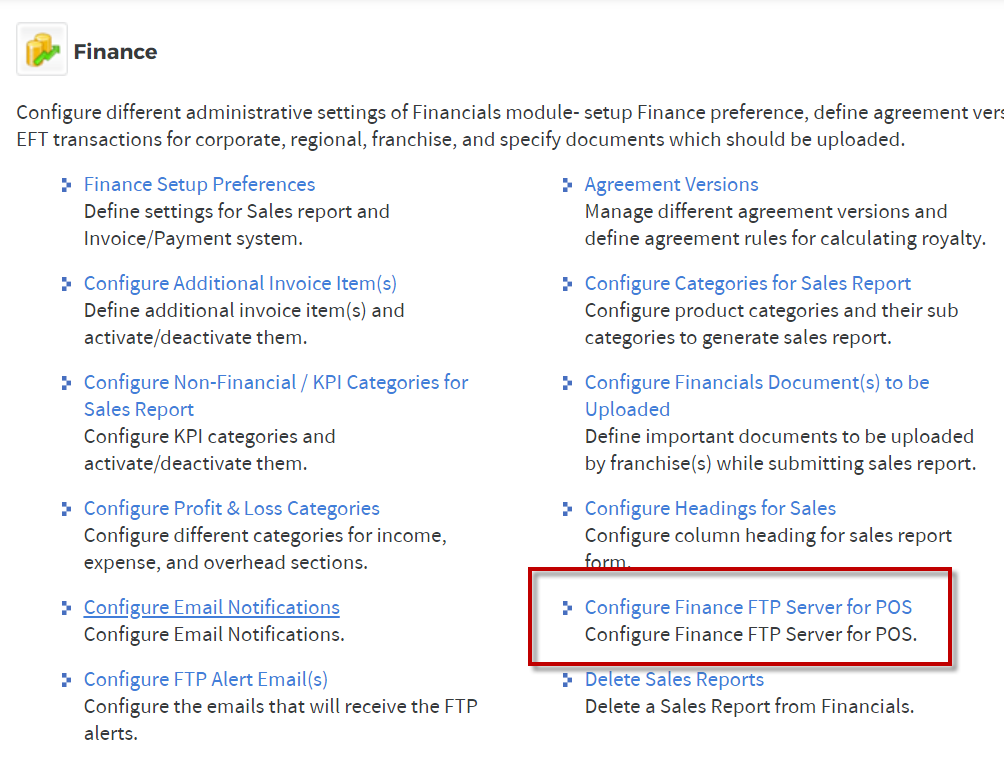
Task: Click arrow bullet beside Configure Profit & Loss Categories
Action: point(66,509)
